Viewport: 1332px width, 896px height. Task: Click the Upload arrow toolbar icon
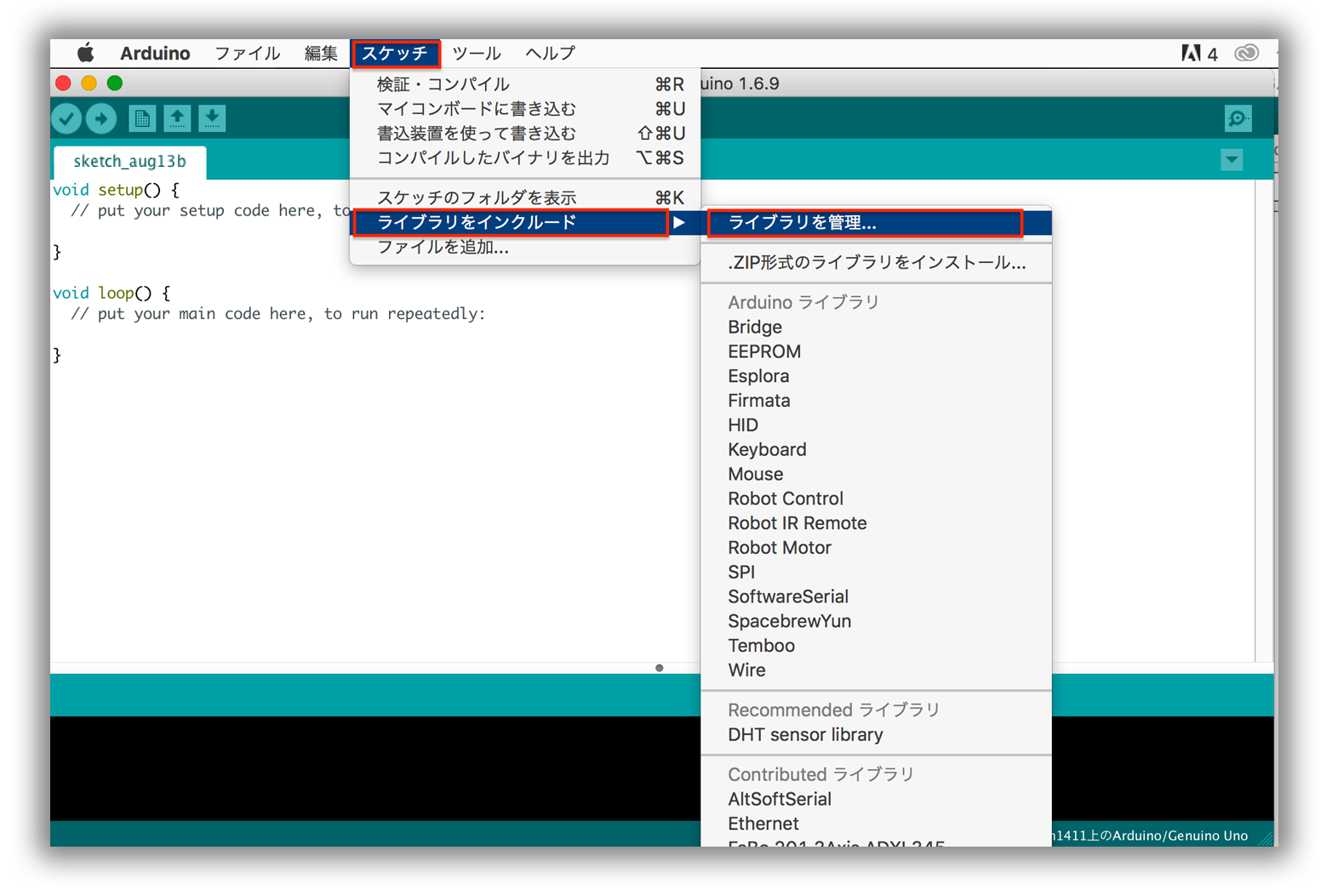pyautogui.click(x=101, y=118)
